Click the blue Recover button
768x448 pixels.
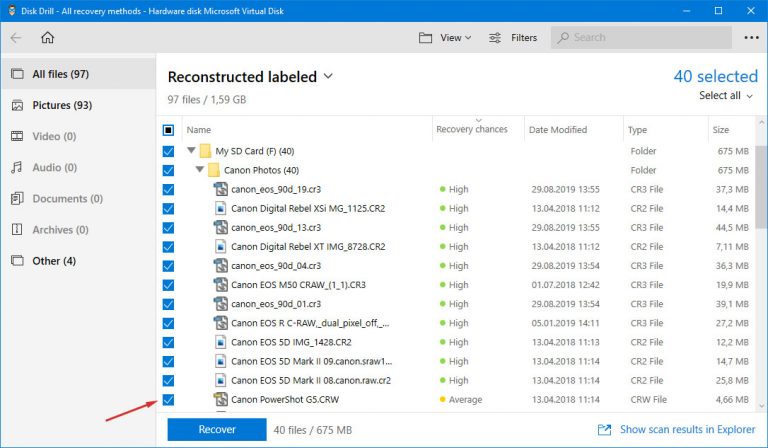coord(216,429)
